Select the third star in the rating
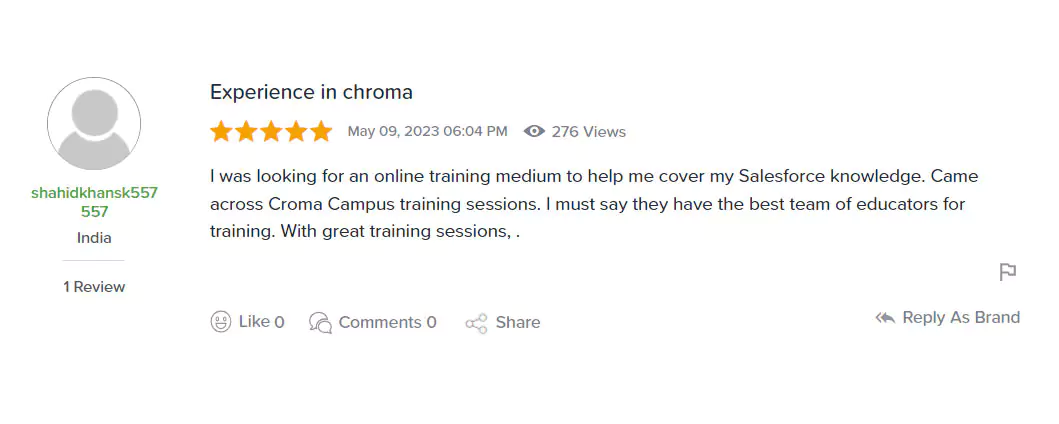Viewport: 1059px width, 424px height. pyautogui.click(x=271, y=131)
